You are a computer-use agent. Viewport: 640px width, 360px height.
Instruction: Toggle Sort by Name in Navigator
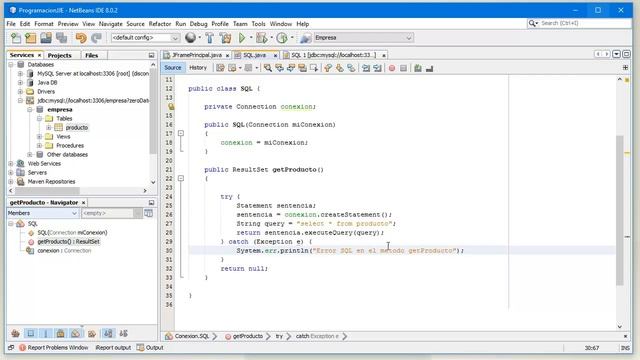tap(108, 333)
